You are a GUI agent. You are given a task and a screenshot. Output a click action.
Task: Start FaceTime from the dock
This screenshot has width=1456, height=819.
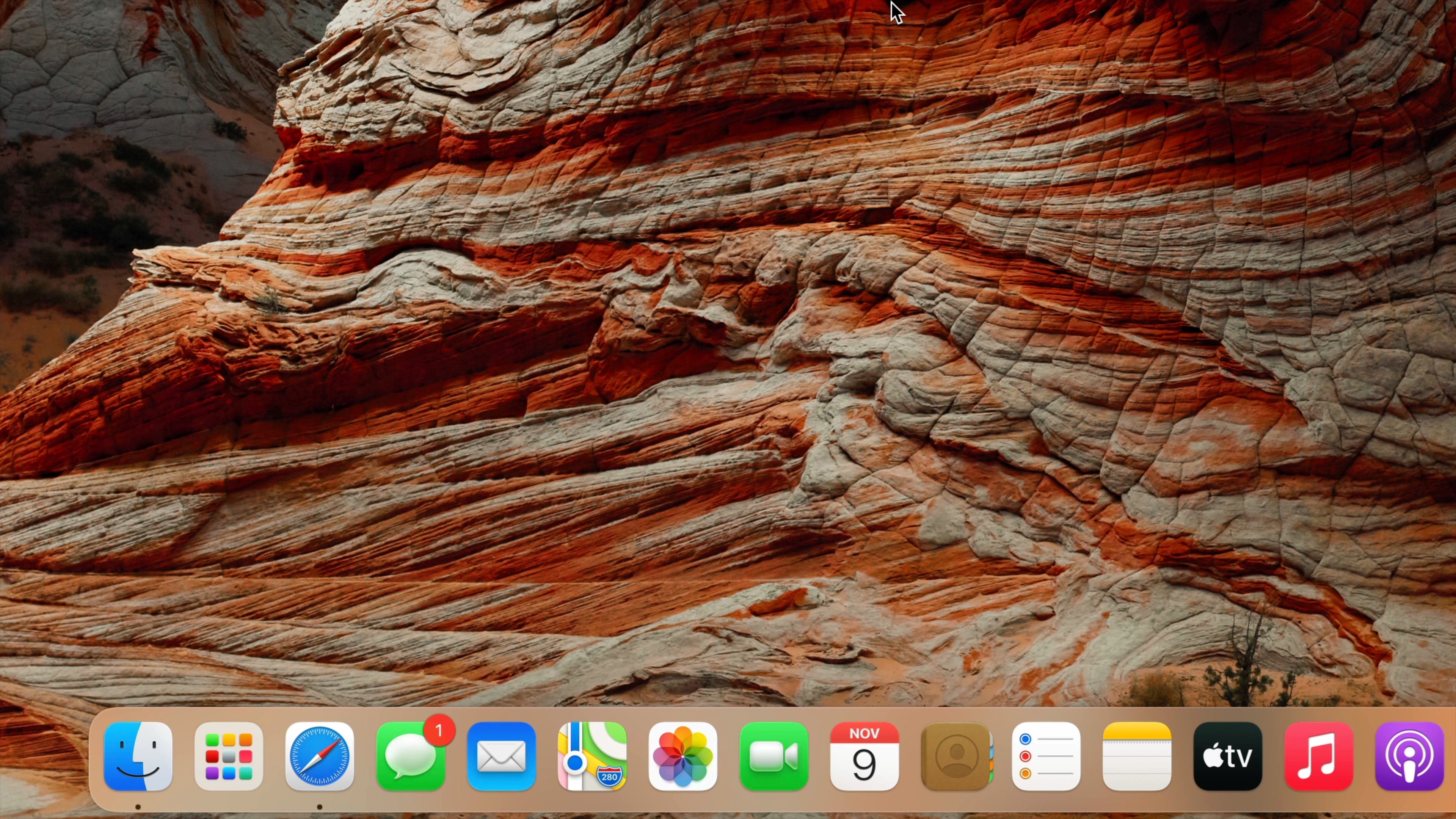pyautogui.click(x=774, y=756)
